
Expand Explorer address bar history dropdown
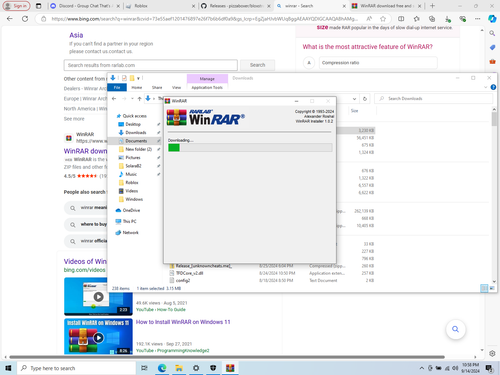(354, 99)
